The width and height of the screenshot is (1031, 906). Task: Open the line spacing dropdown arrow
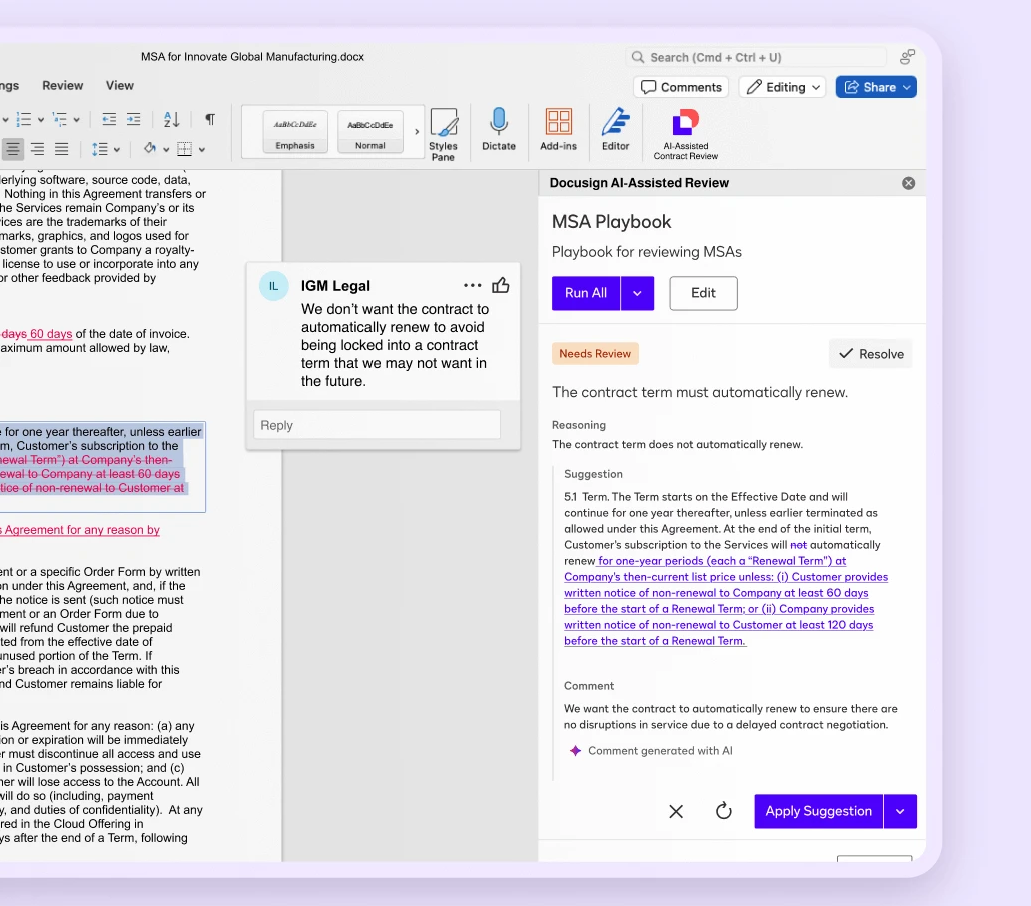click(x=116, y=150)
